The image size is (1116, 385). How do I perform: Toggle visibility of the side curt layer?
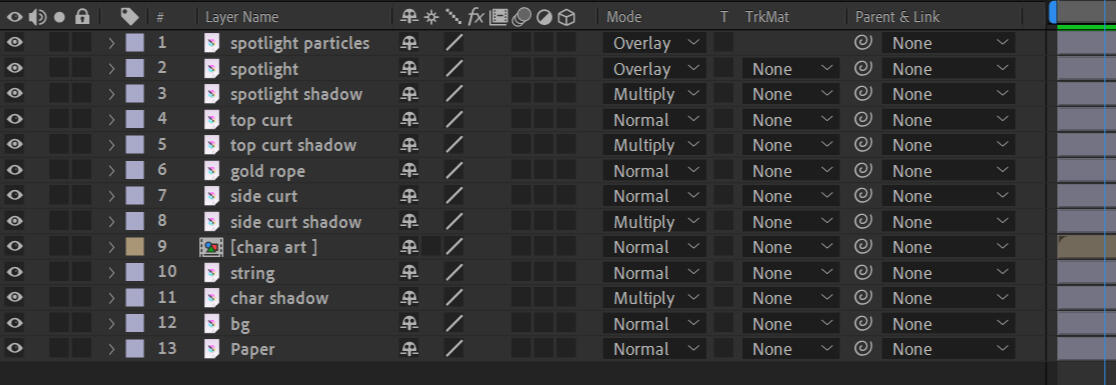[x=14, y=196]
